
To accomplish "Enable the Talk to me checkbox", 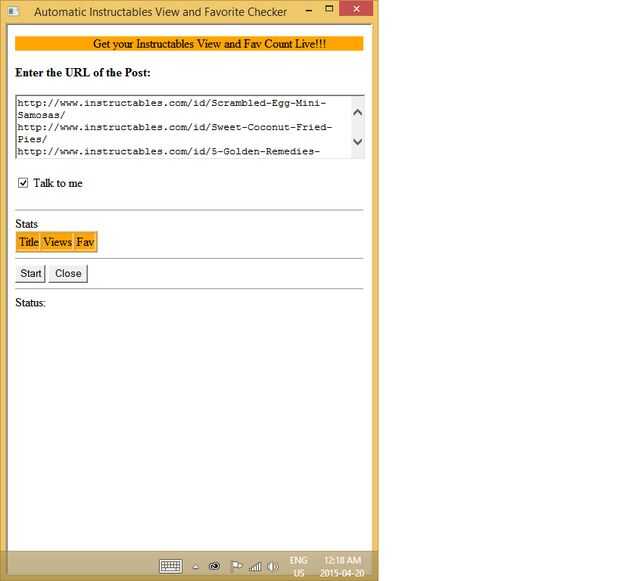I will coord(23,183).
